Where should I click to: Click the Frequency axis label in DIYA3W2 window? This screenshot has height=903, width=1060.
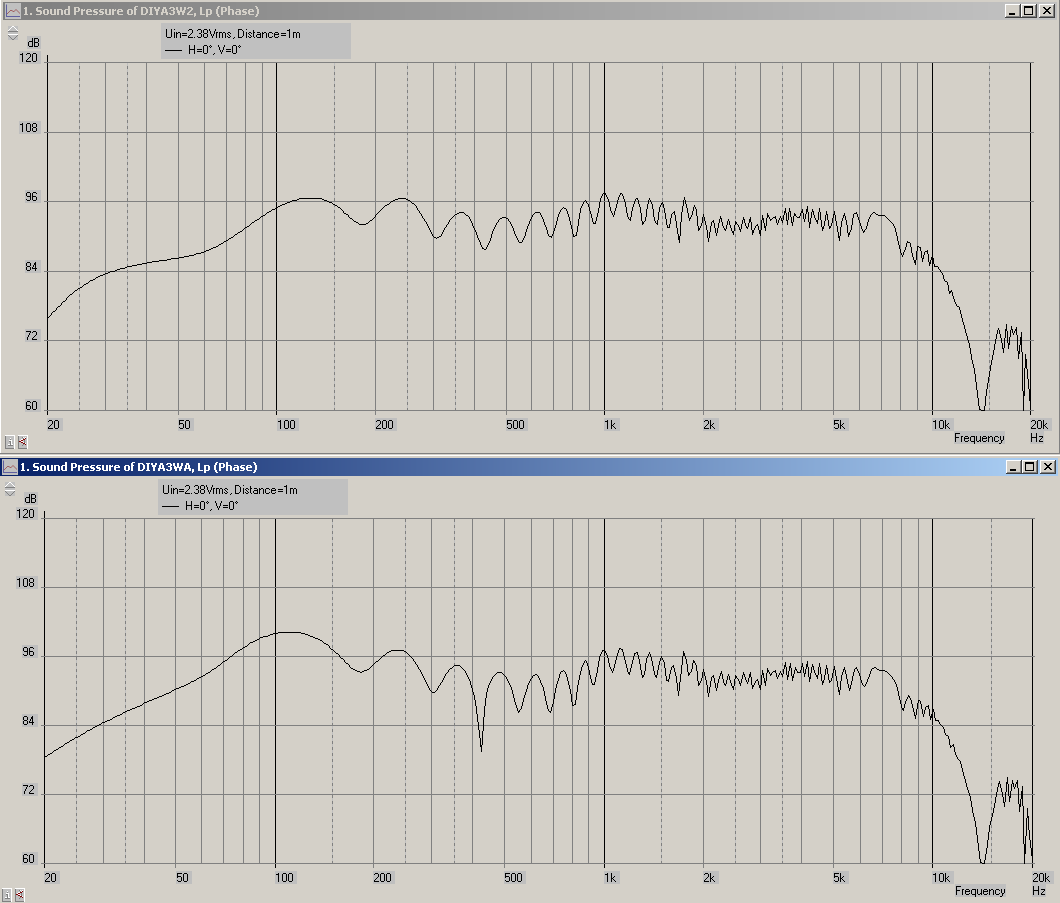979,438
